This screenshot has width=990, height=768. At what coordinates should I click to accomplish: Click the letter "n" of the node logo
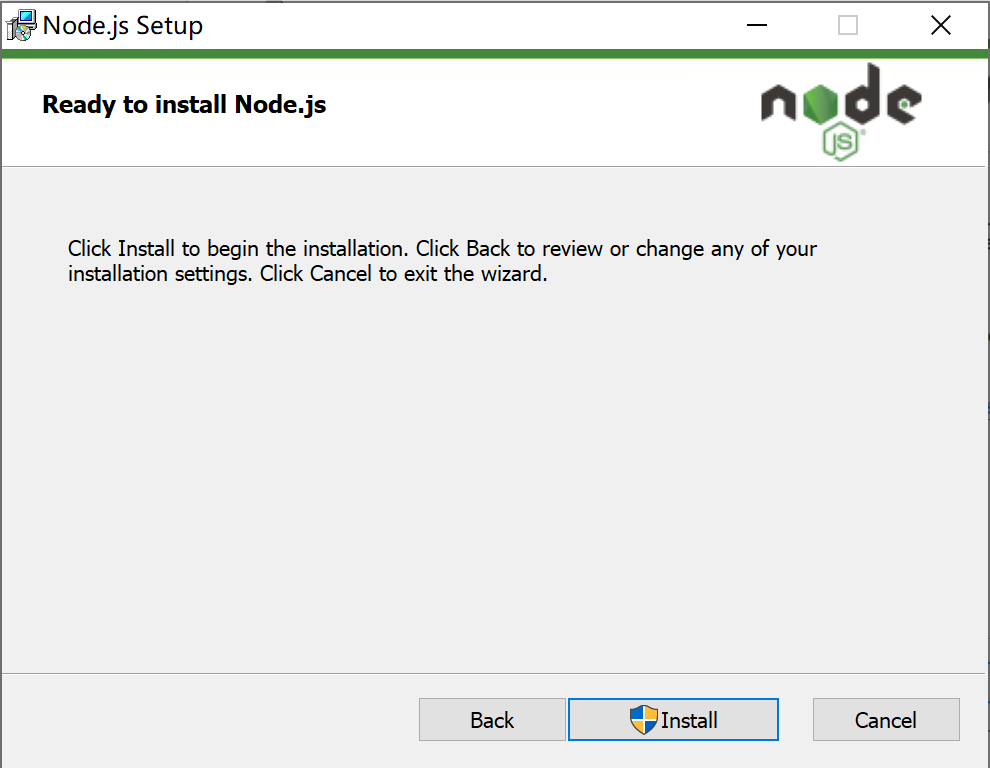[779, 104]
